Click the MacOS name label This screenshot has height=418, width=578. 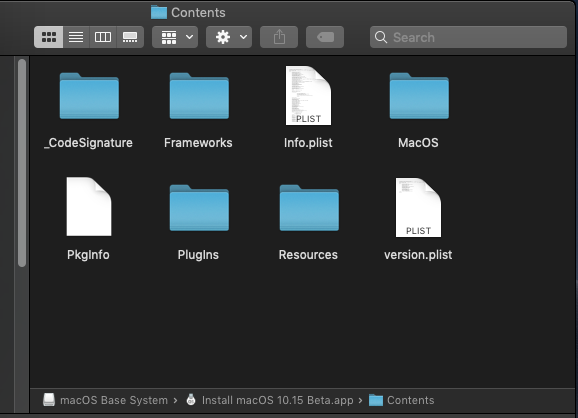pos(418,143)
